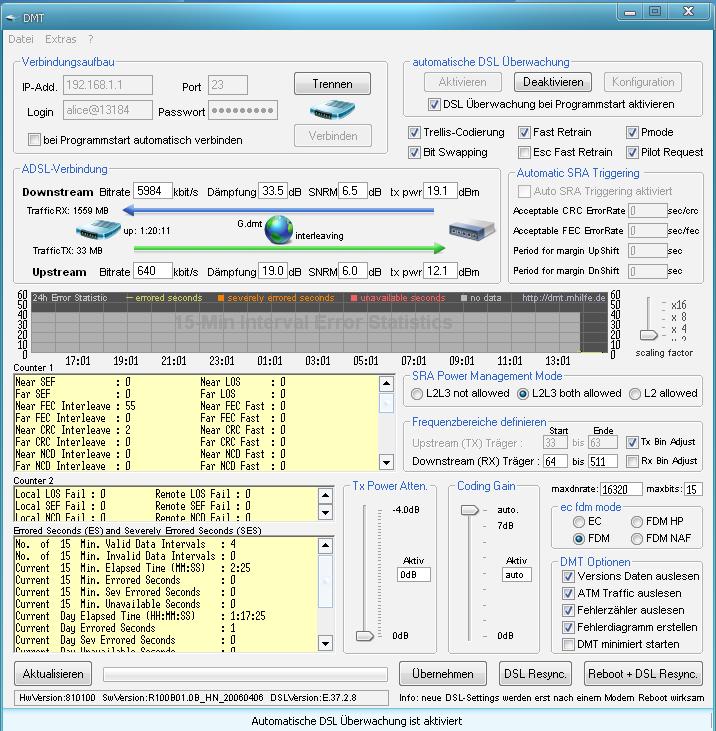Open the Datei menu
The height and width of the screenshot is (731, 716).
coord(21,39)
